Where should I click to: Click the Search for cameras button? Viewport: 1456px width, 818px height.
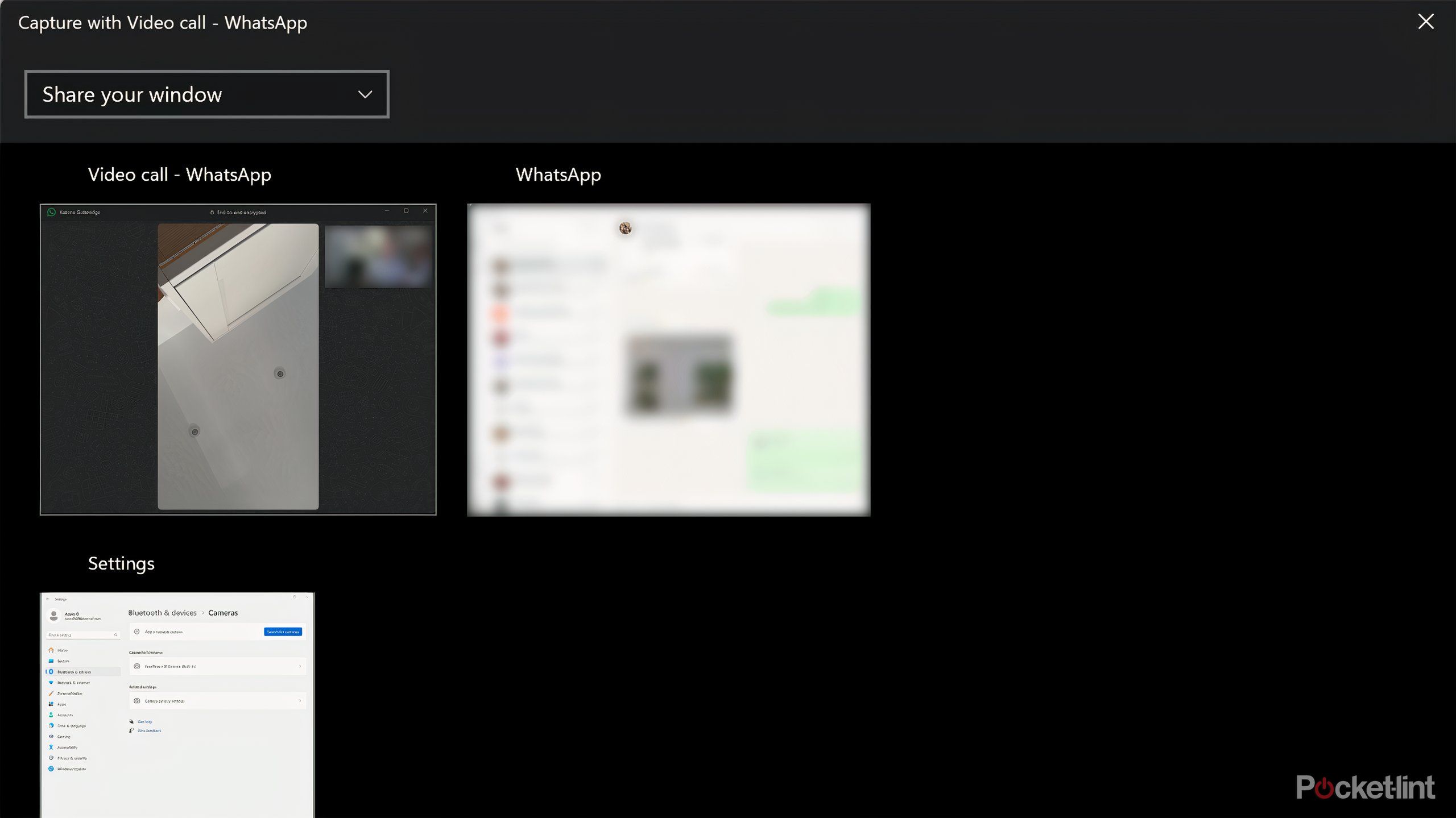pyautogui.click(x=283, y=632)
